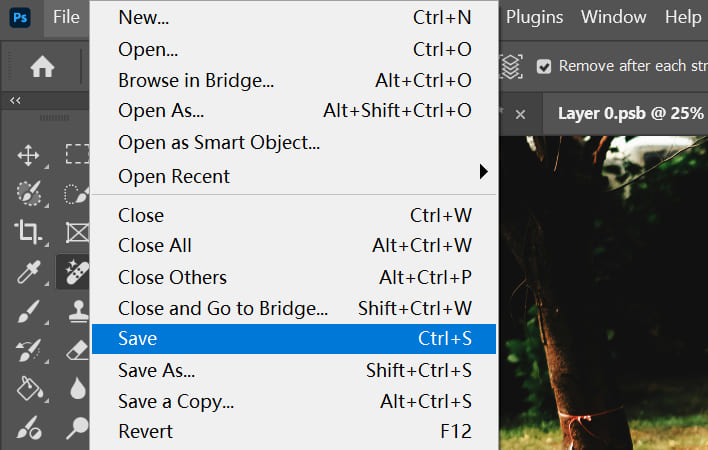The width and height of the screenshot is (708, 450).
Task: Collapse the toolbar with double arrows
Action: pyautogui.click(x=15, y=100)
